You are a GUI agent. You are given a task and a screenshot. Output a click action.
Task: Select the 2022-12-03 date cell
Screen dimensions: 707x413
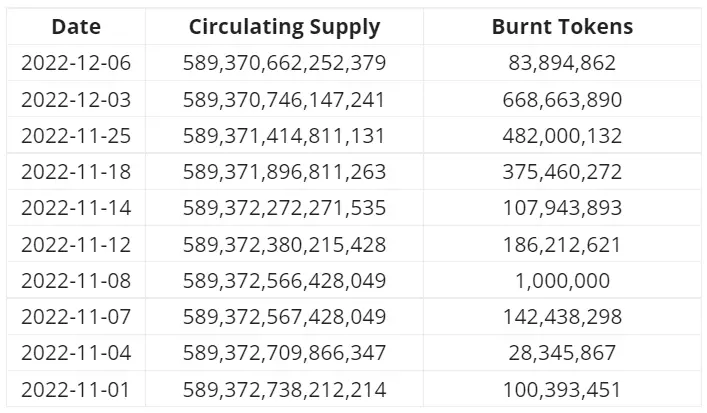tap(76, 100)
